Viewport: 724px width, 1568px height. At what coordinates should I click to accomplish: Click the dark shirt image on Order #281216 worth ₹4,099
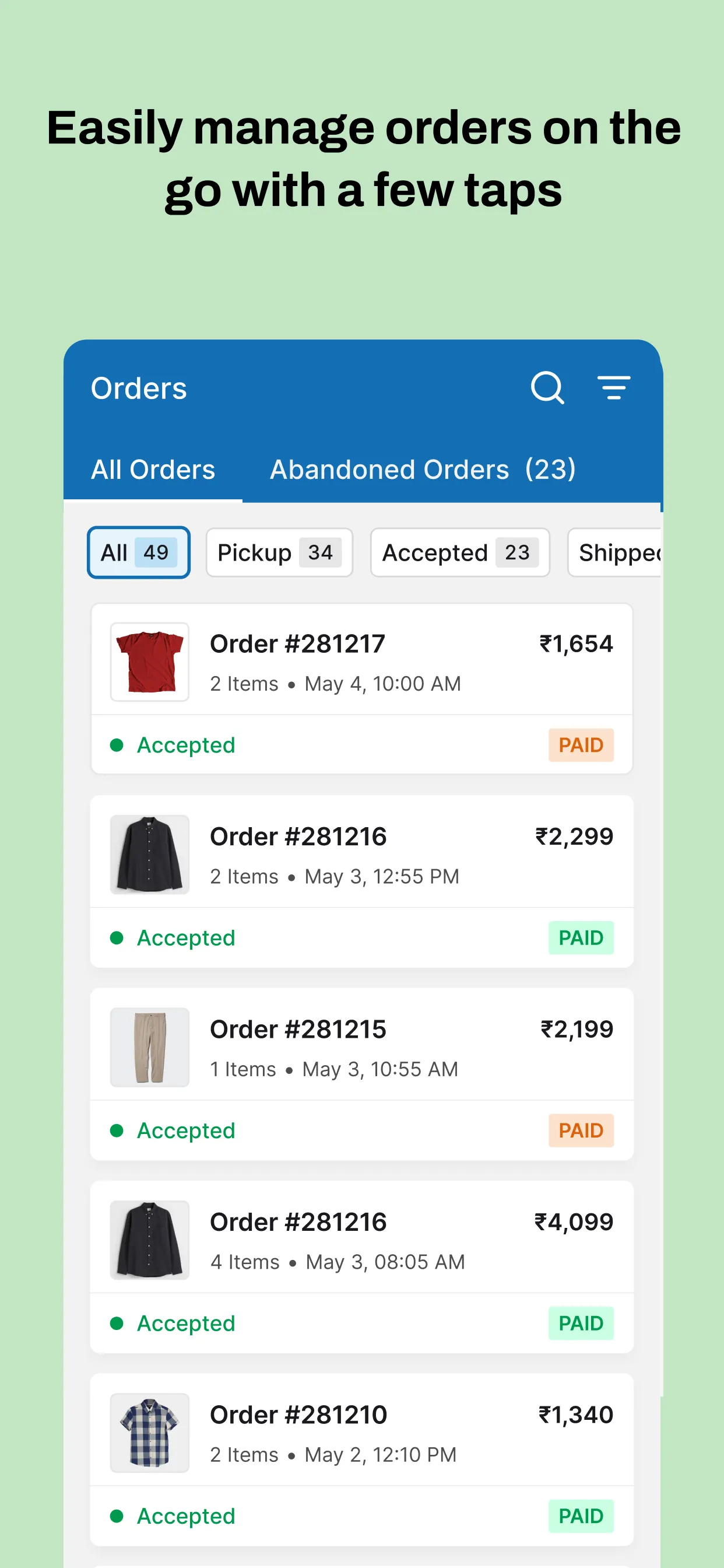click(149, 1240)
